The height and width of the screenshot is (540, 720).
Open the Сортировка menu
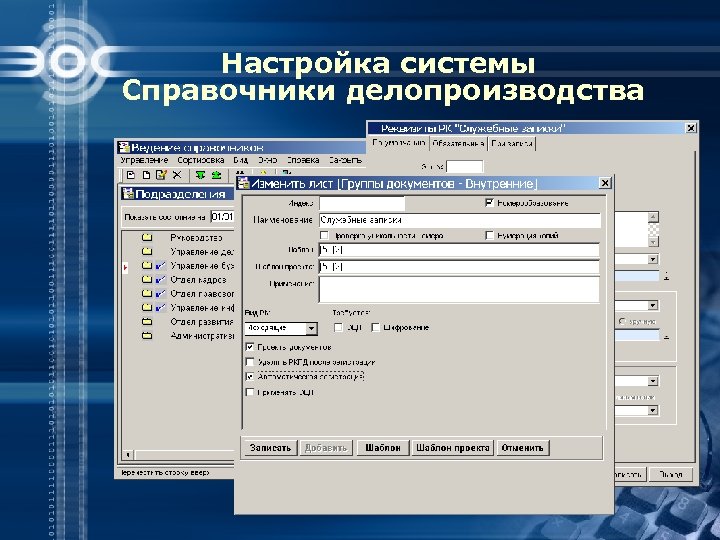201,160
